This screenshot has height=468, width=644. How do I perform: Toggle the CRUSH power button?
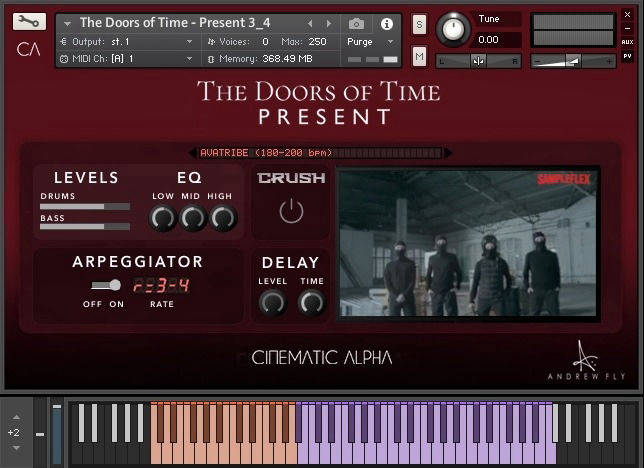tap(291, 211)
